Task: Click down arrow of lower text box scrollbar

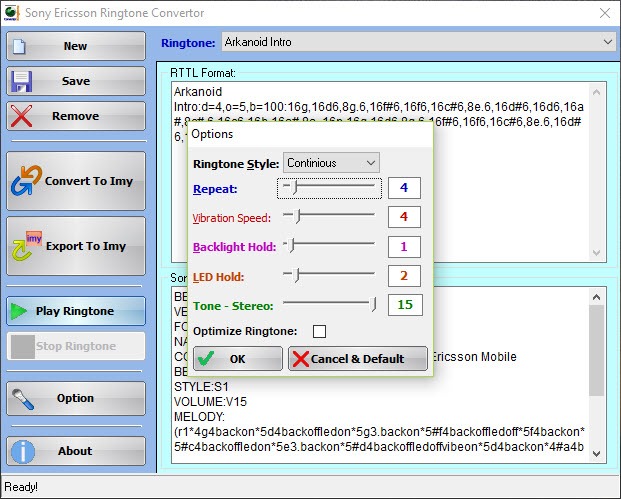Action: [x=596, y=454]
